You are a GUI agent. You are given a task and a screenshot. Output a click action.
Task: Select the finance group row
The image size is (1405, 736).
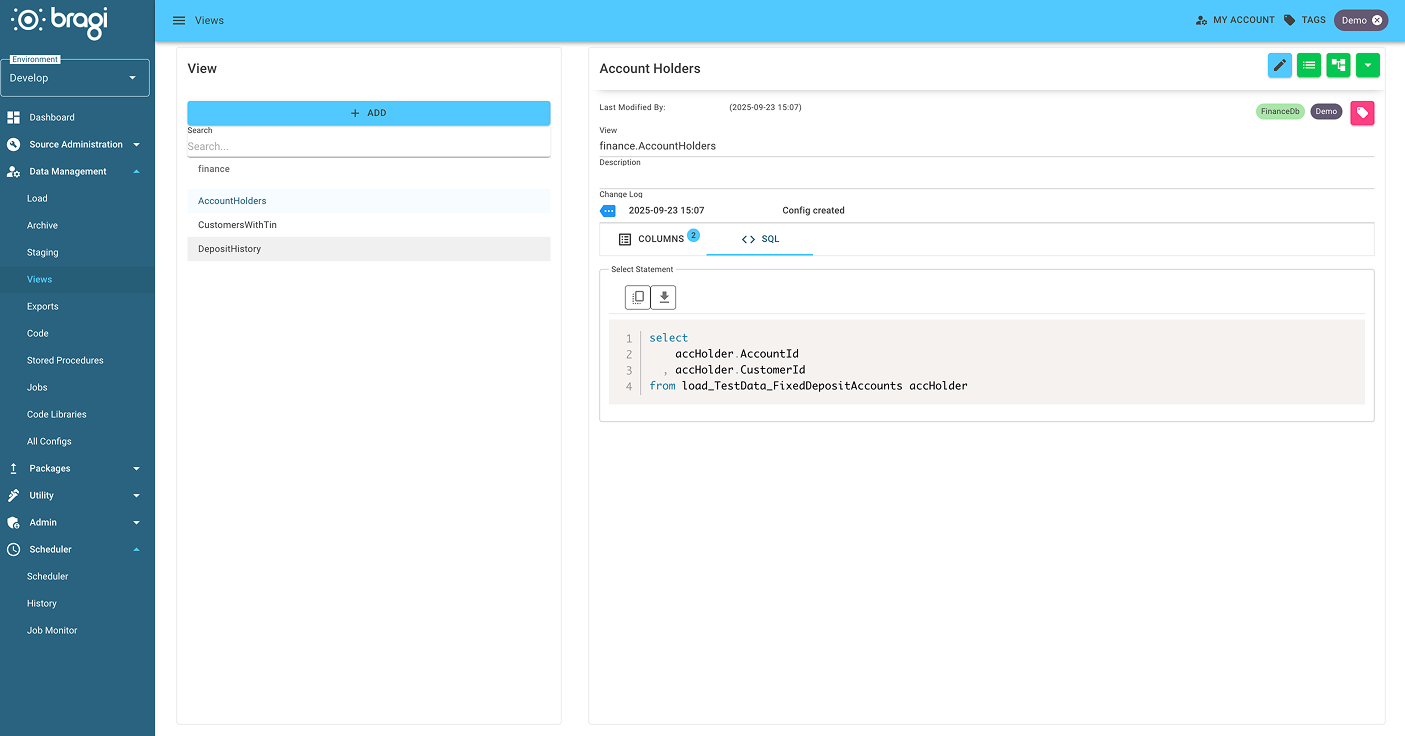point(369,169)
